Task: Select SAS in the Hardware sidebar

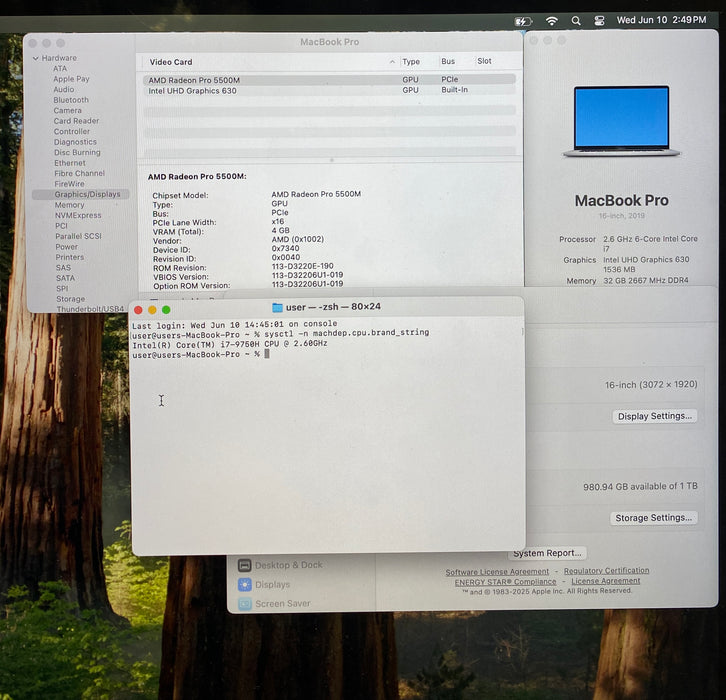Action: 63,268
